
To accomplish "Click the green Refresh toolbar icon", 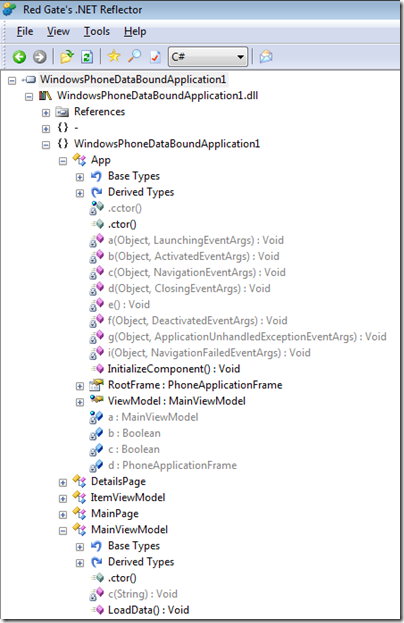I will click(87, 57).
